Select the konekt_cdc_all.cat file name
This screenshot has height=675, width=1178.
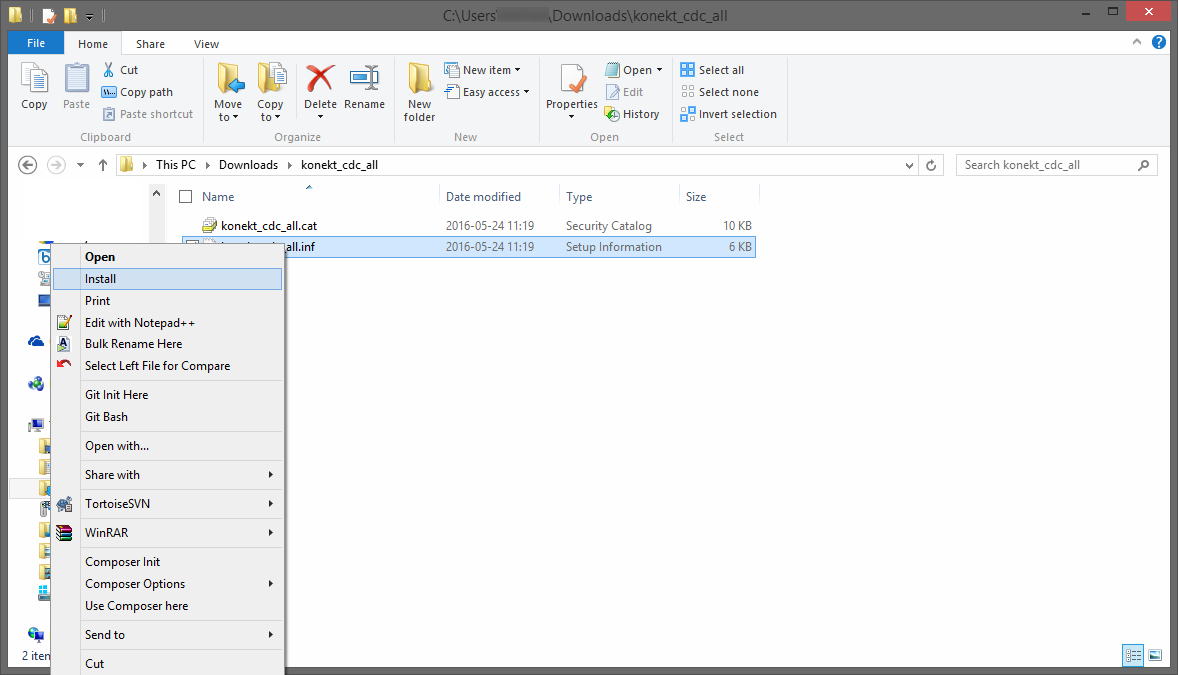point(269,226)
